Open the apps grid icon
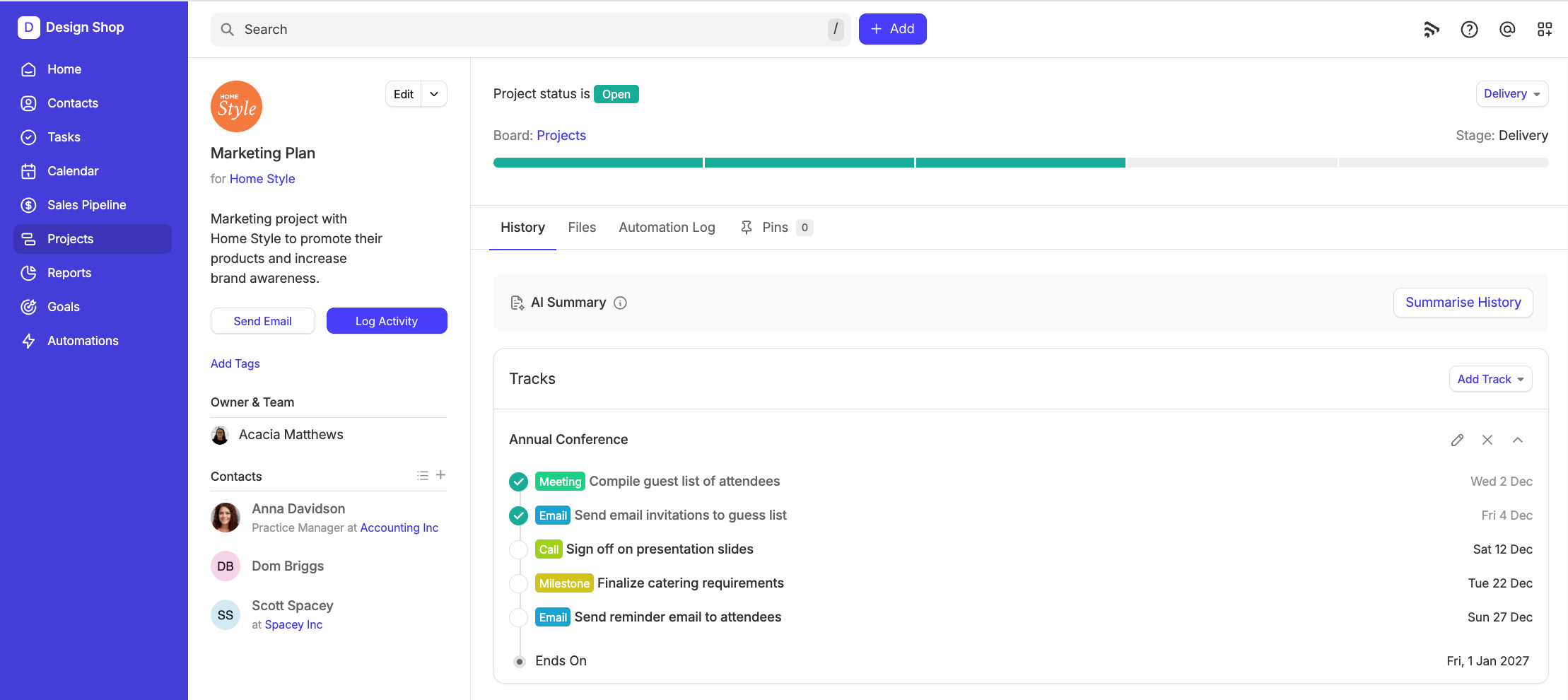Image resolution: width=1568 pixels, height=700 pixels. tap(1545, 29)
